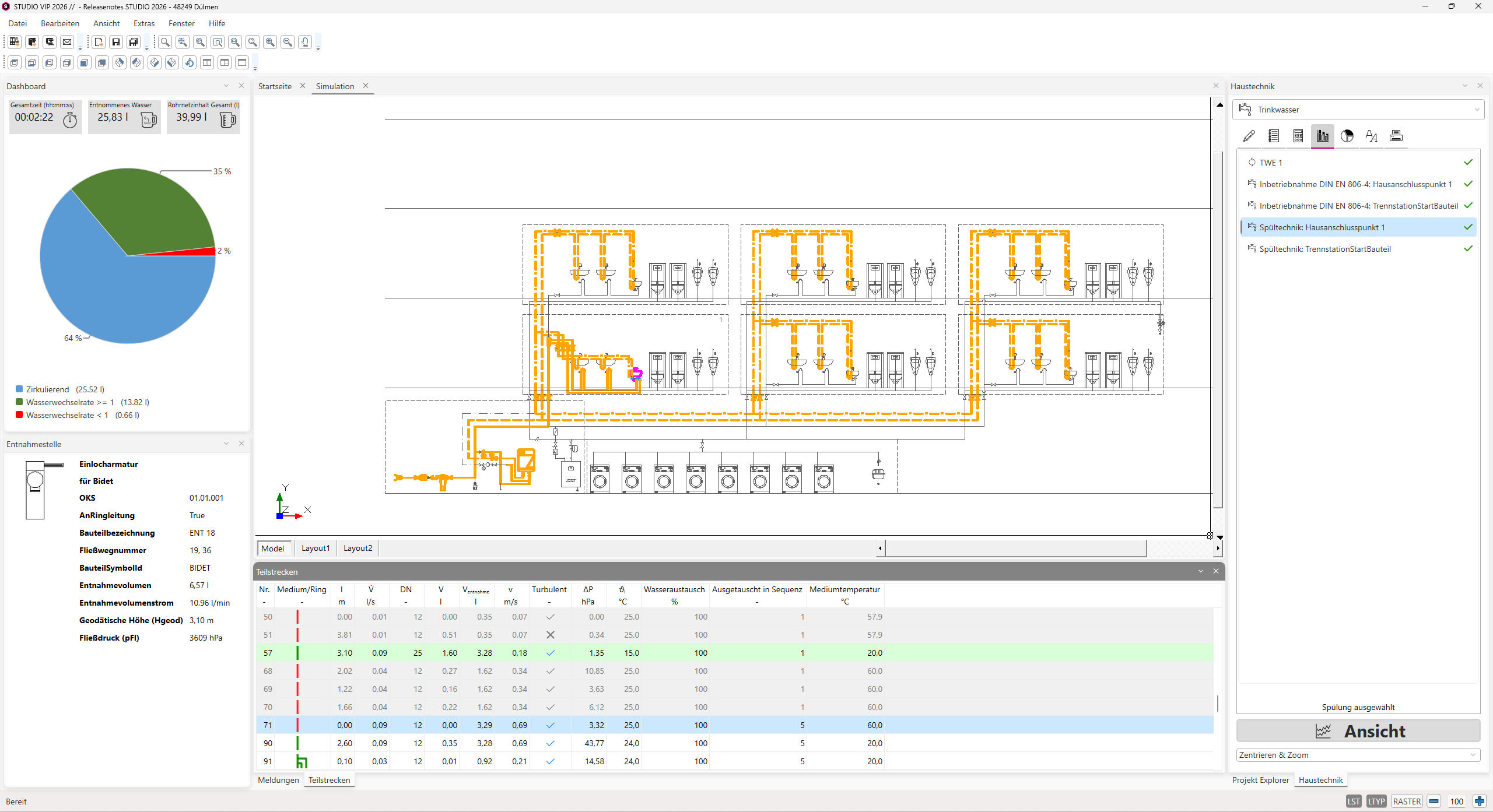
Task: Switch to the Startseite tab
Action: (275, 86)
